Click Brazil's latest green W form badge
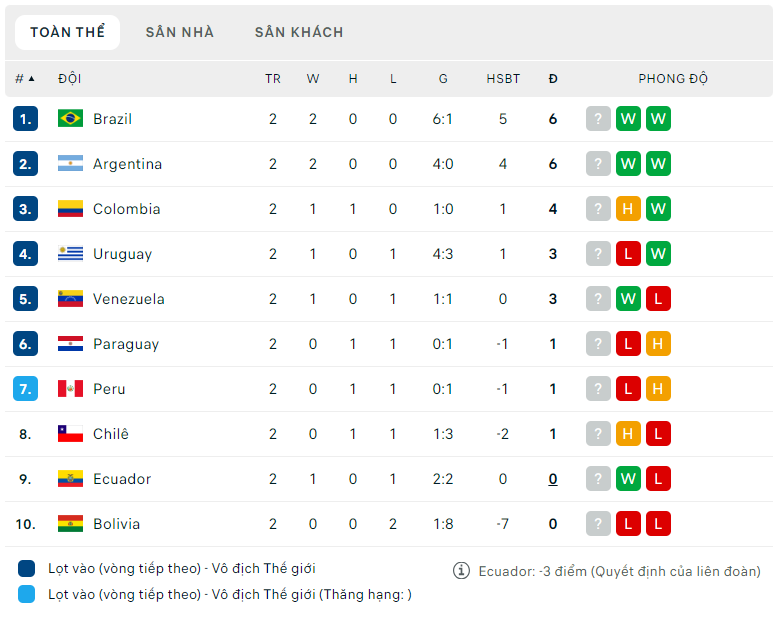Screen dimensions: 779x620 (x=658, y=119)
